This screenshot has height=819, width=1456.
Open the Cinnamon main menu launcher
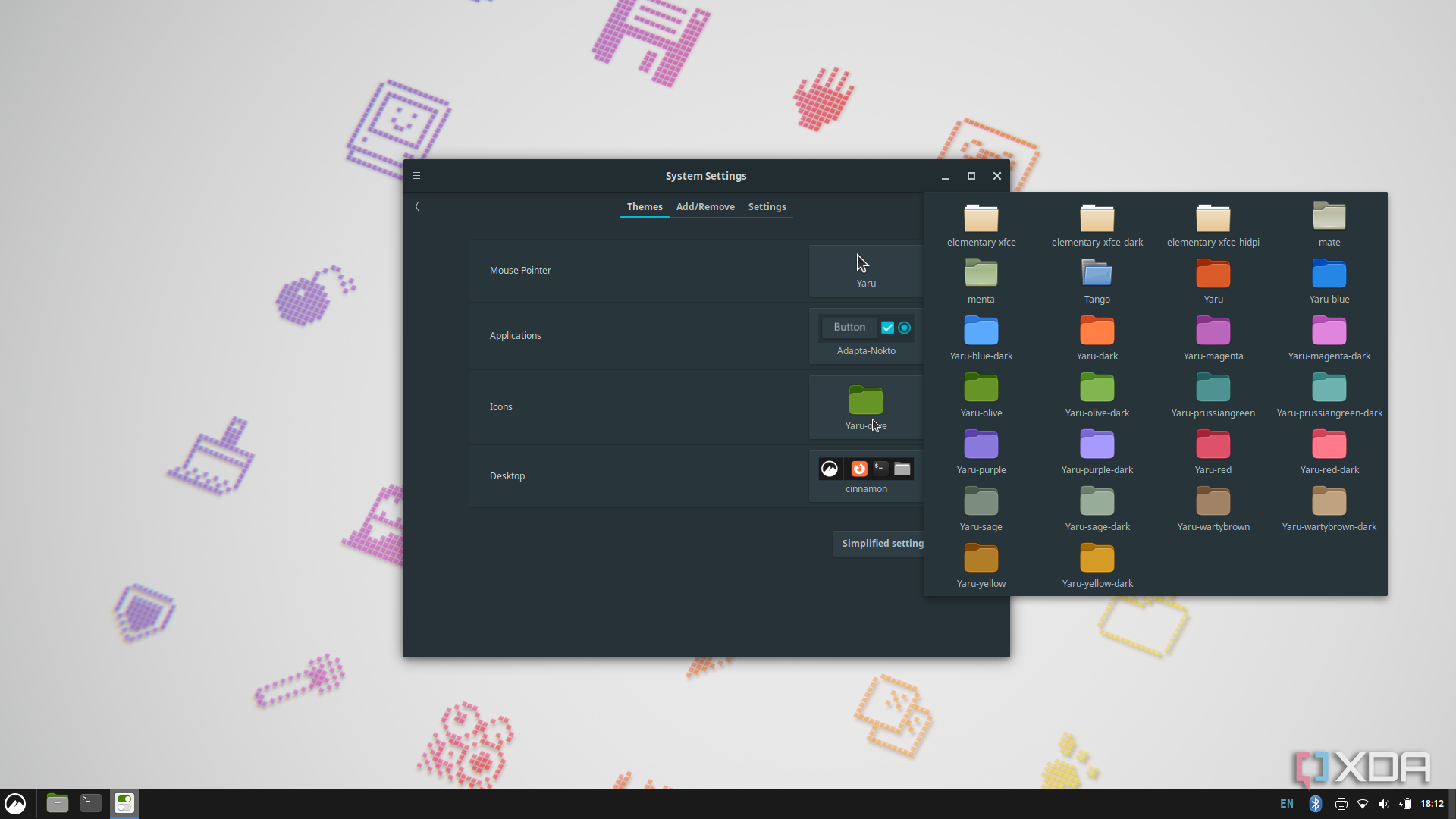click(15, 804)
